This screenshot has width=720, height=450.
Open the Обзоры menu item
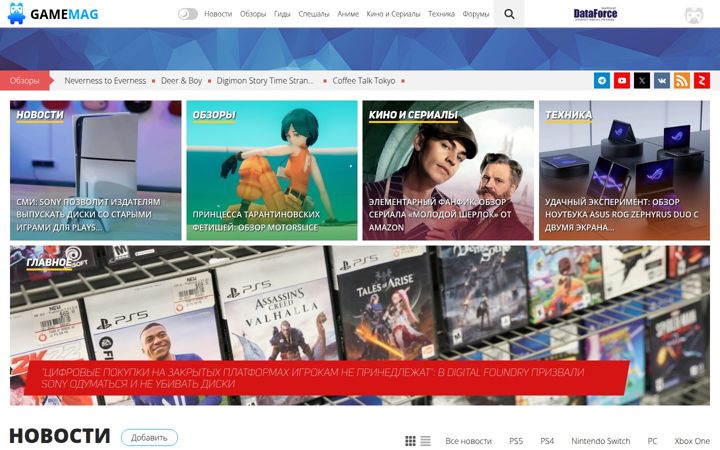[253, 14]
